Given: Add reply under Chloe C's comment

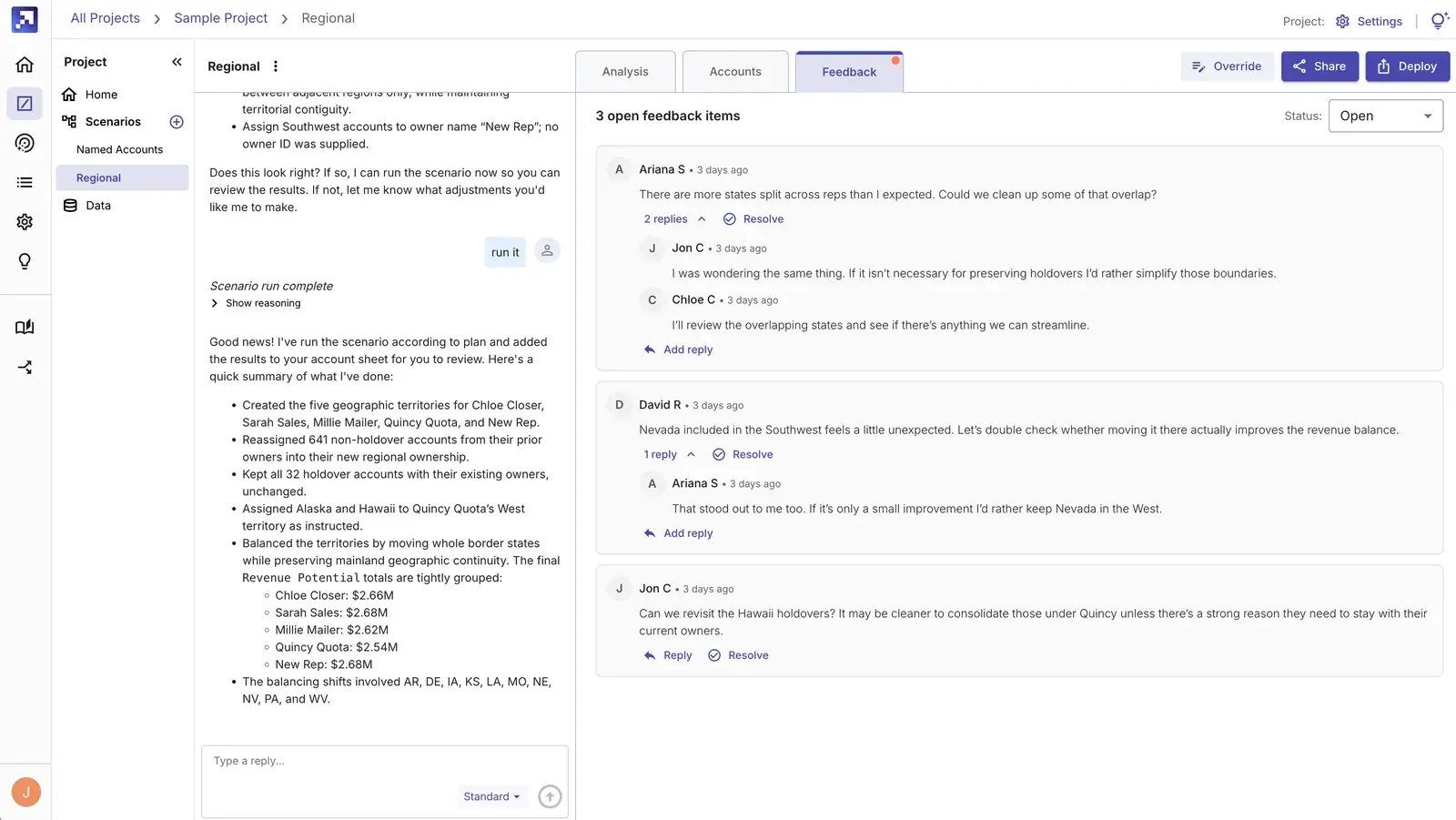Looking at the screenshot, I should [678, 349].
